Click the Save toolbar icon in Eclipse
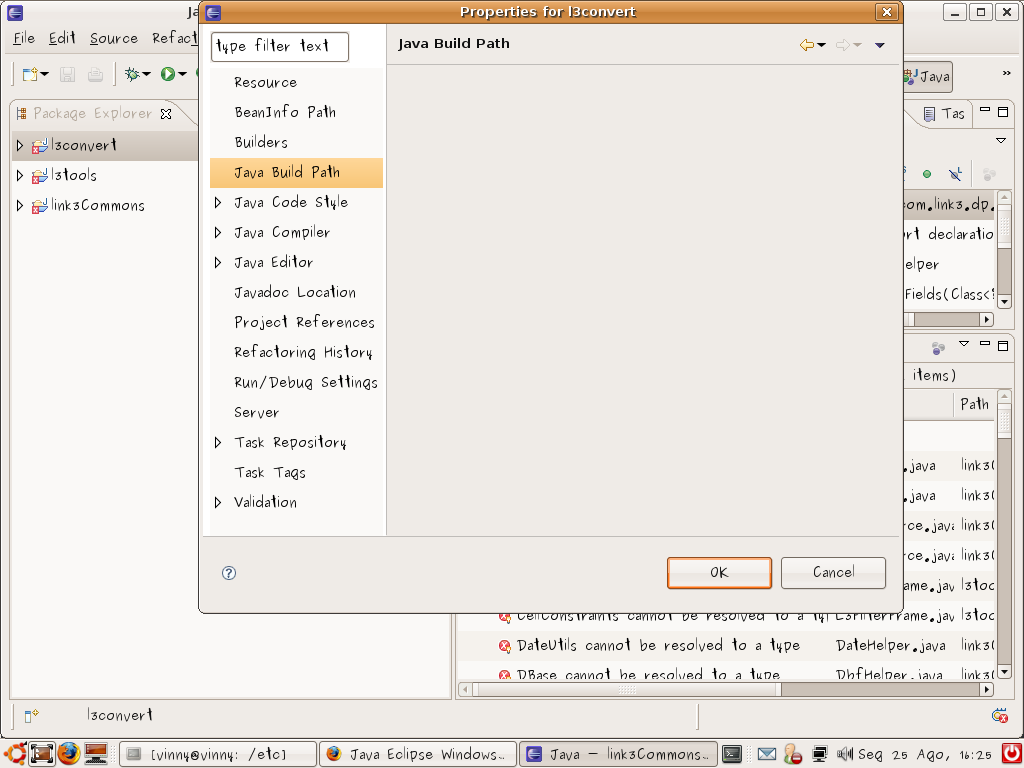 pos(67,74)
